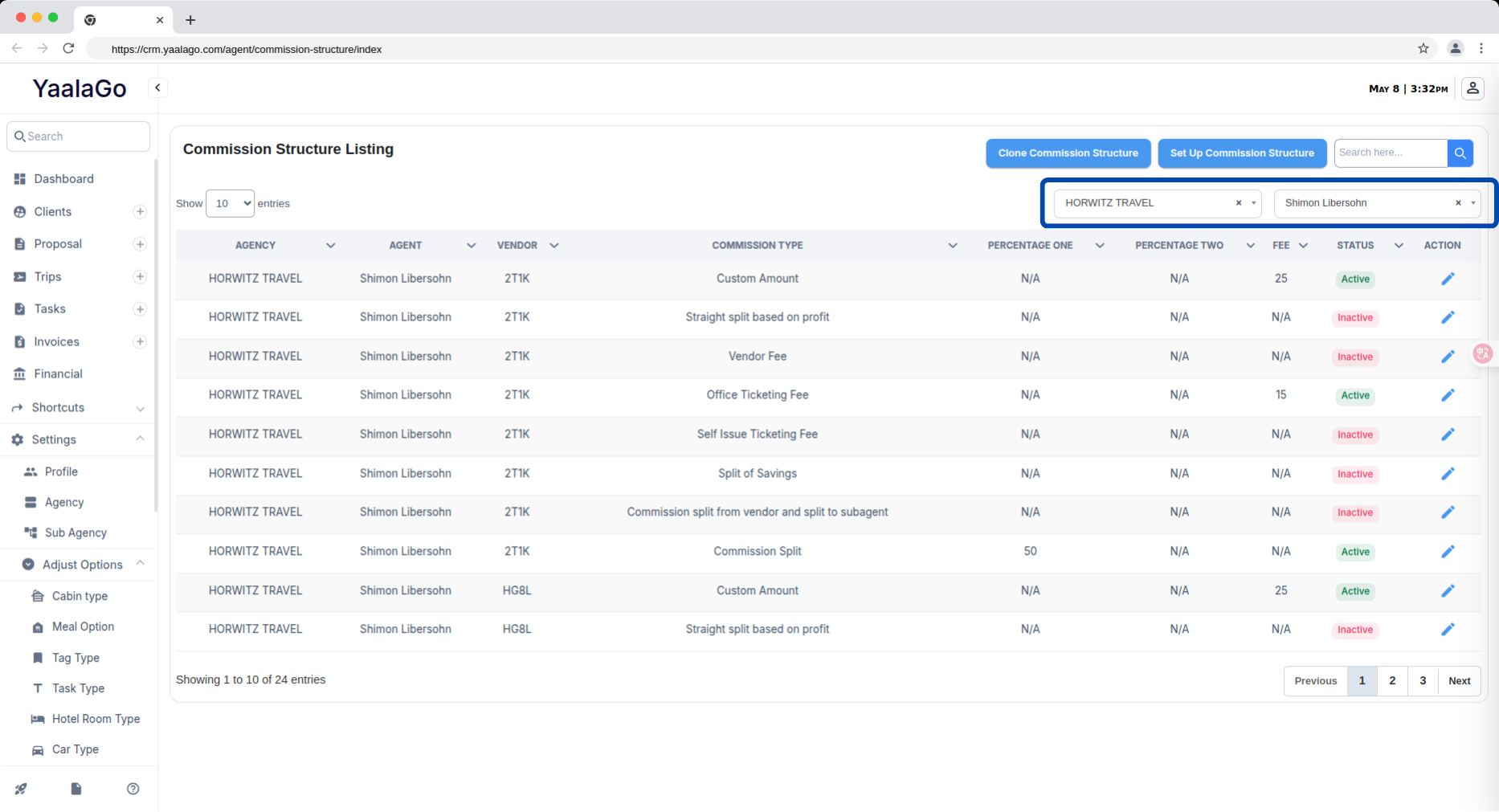Collapse the sidebar with the arrow button

[157, 88]
